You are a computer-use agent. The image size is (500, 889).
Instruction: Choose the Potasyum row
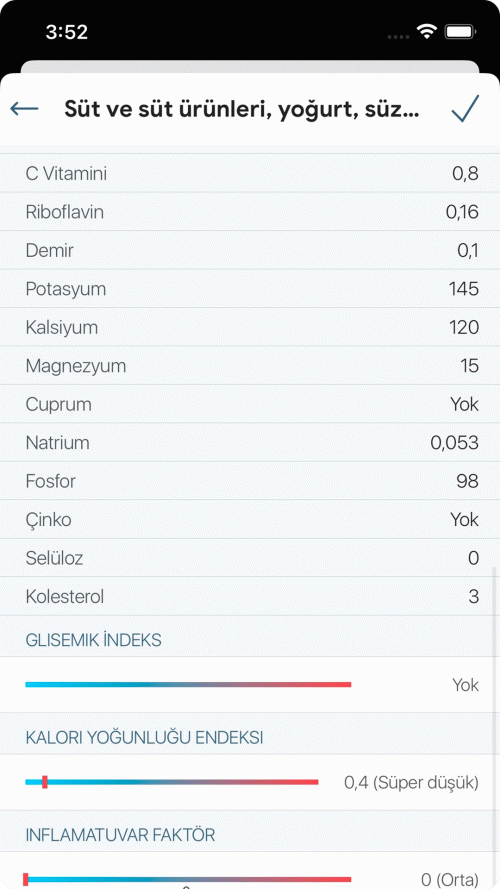pyautogui.click(x=250, y=289)
